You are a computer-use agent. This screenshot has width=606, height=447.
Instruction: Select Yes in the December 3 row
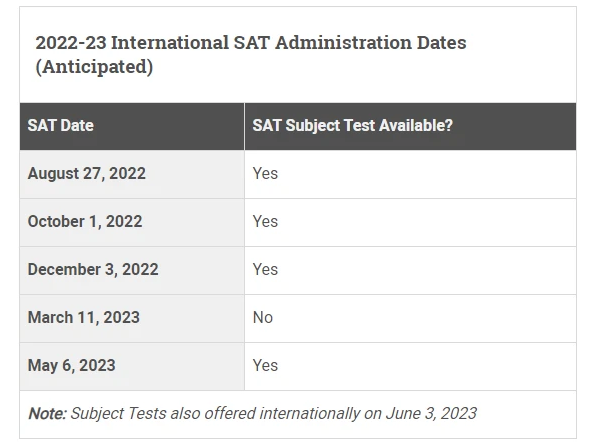[265, 269]
